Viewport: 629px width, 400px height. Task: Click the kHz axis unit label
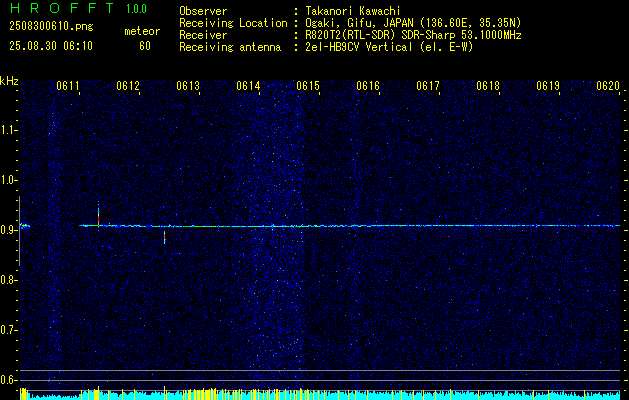pos(9,81)
